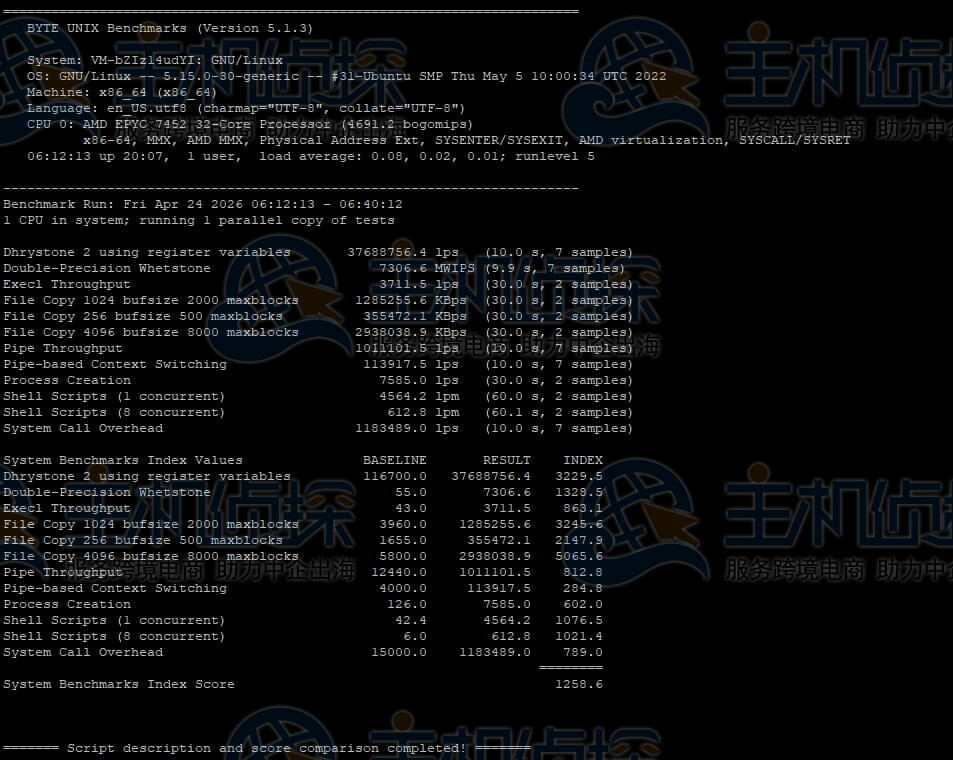Click the Execl Throughput index value 863.1
Screen dimensions: 953x760
coord(582,508)
